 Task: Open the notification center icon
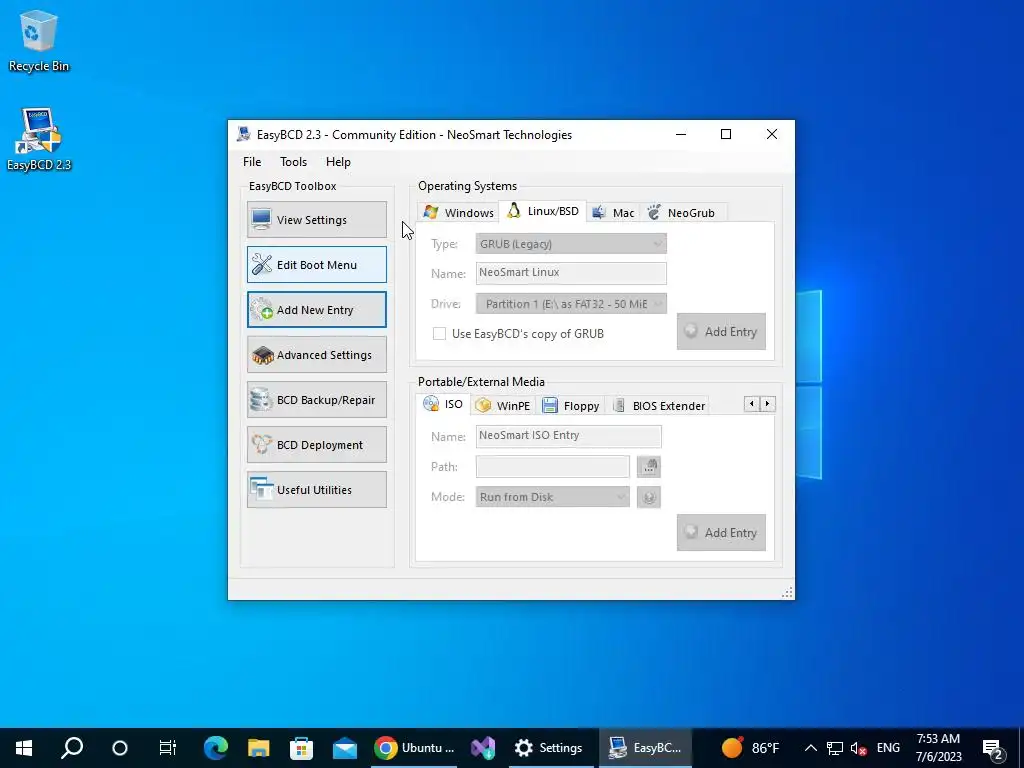click(992, 748)
